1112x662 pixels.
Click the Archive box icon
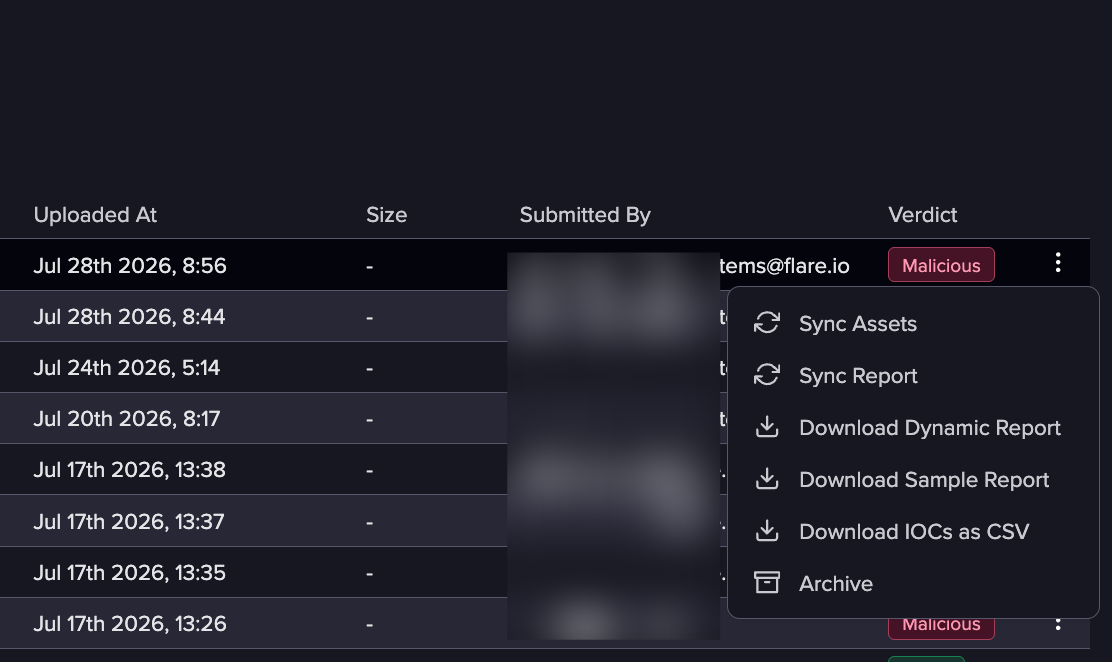pos(767,583)
